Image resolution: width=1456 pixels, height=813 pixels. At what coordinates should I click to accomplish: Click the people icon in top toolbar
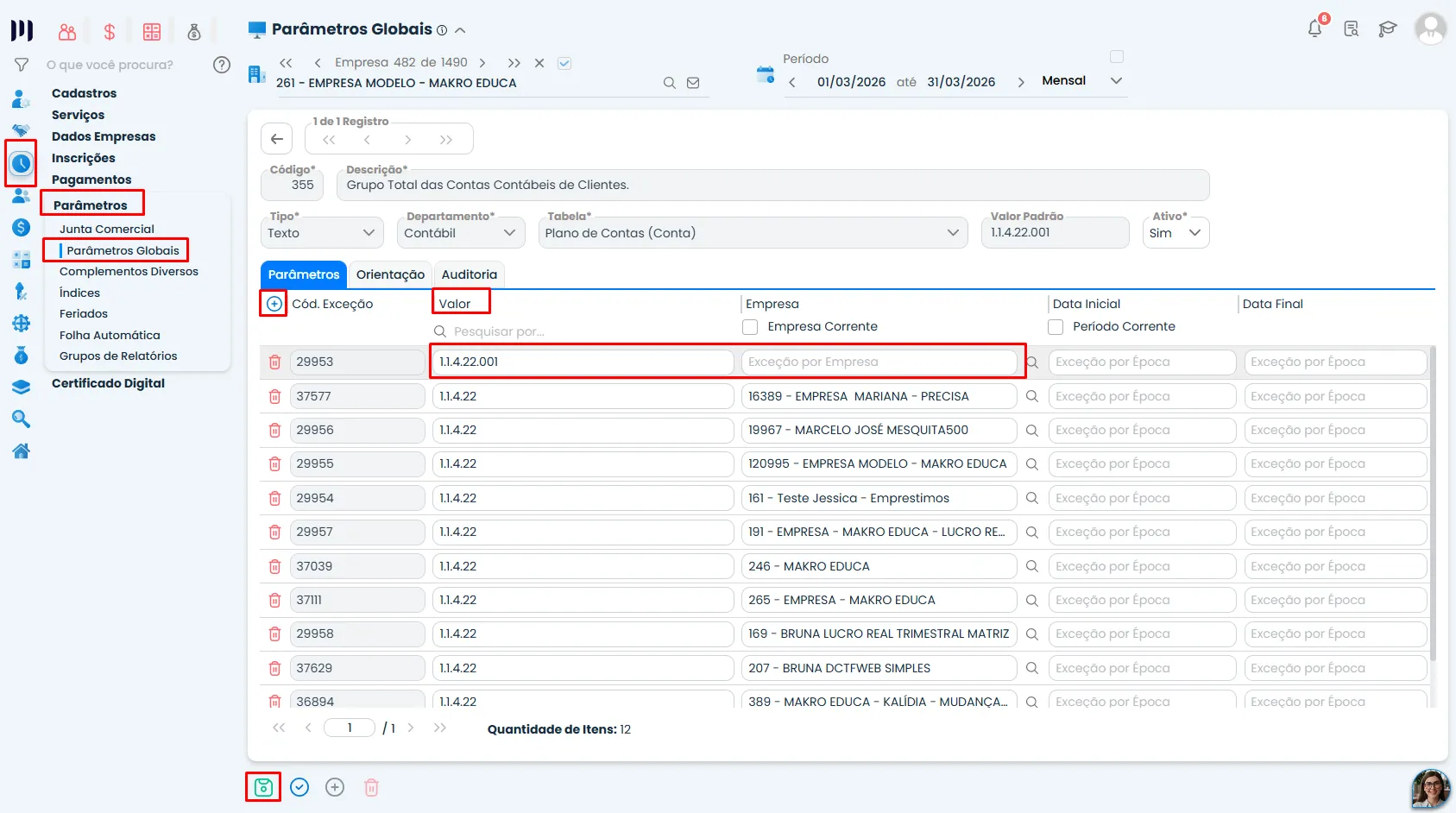67,32
